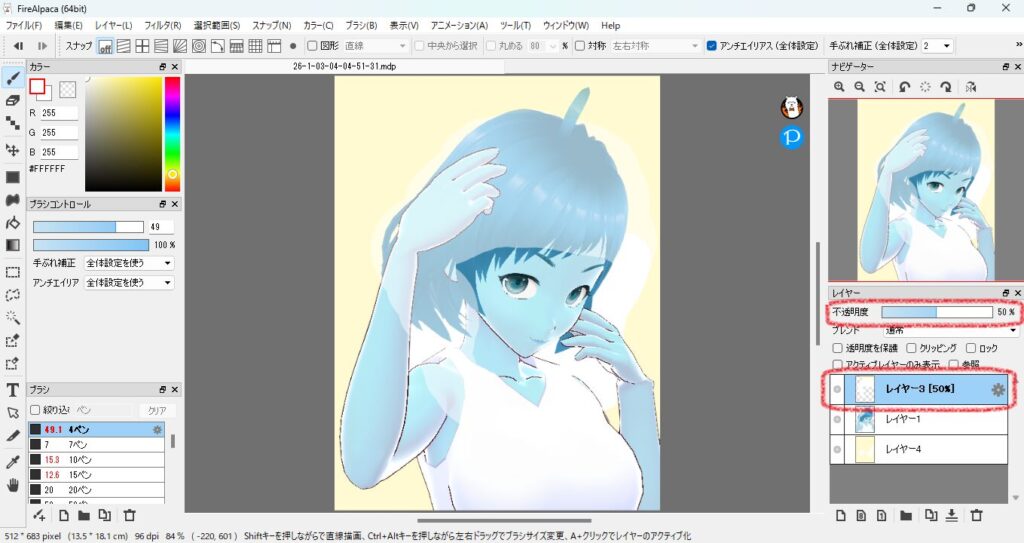
Task: Select the Magic Wand tool
Action: point(12,318)
